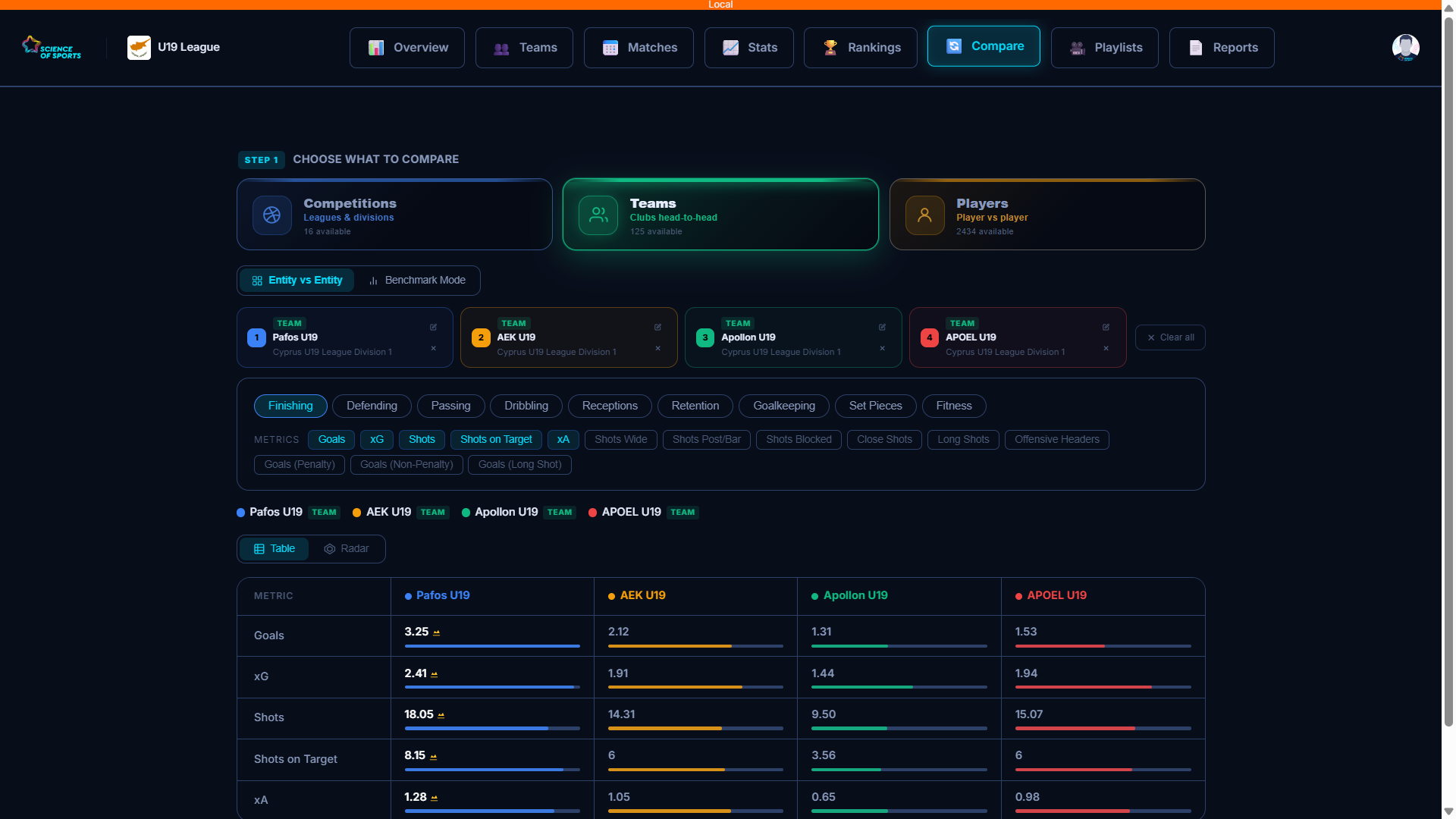Choose Teams head-to-head comparison
This screenshot has height=819, width=1456.
click(720, 215)
